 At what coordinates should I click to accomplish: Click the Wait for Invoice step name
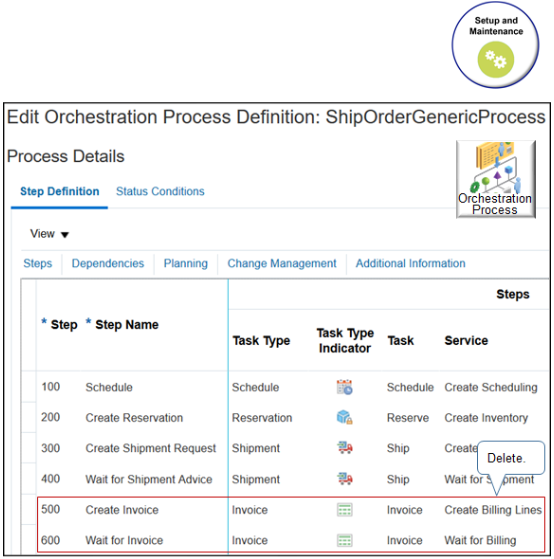124,540
